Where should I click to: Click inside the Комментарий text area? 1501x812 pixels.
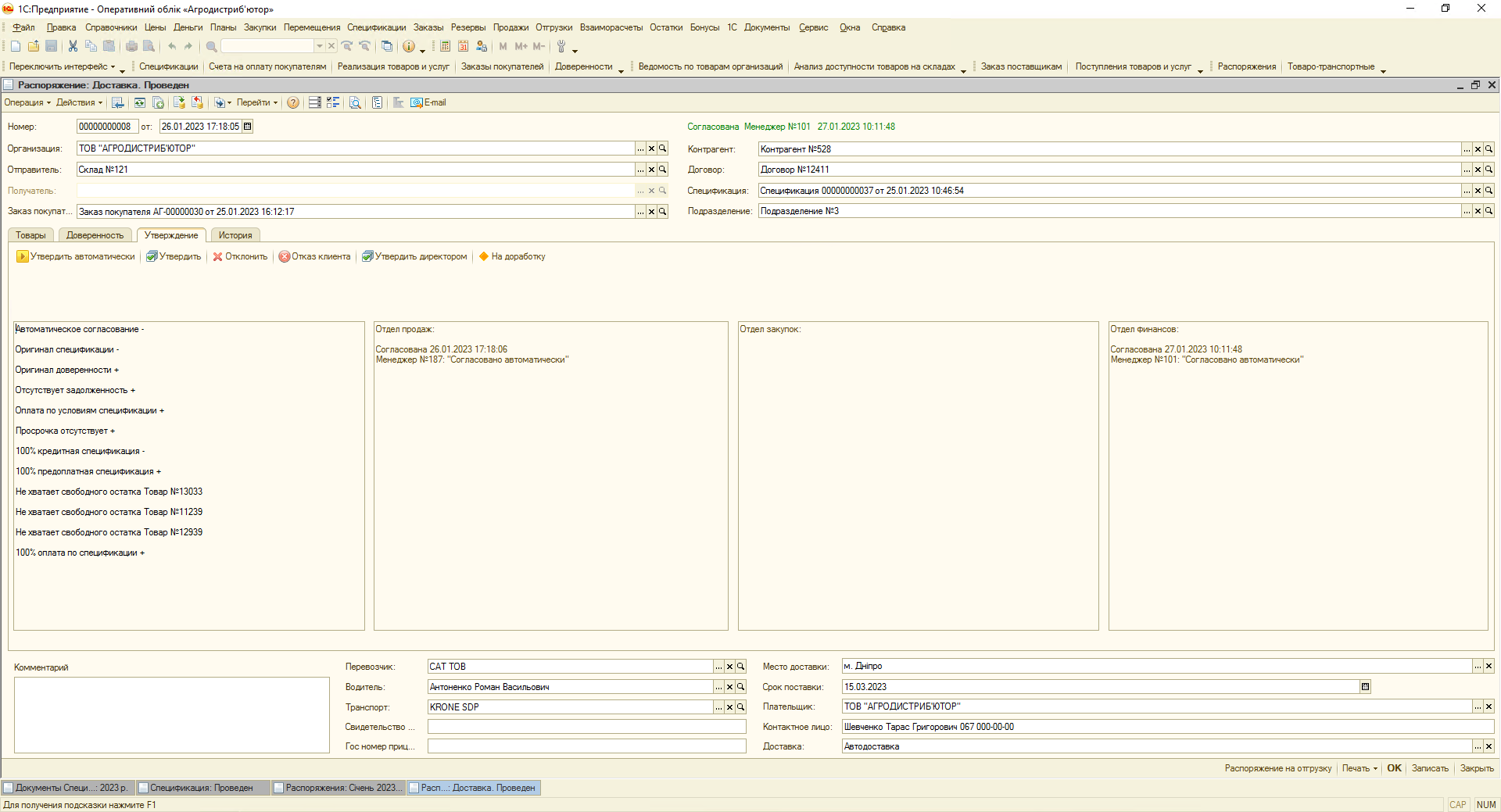click(172, 714)
